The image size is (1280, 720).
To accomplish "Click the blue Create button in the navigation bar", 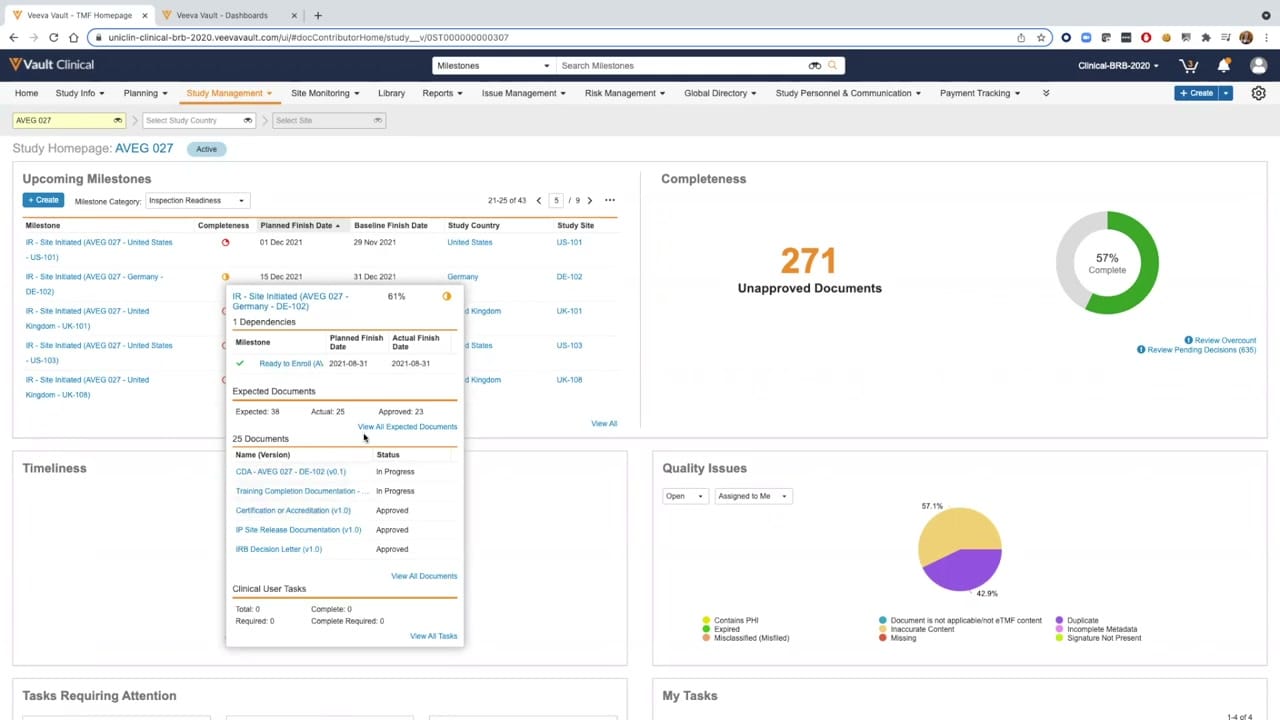I will [1196, 93].
